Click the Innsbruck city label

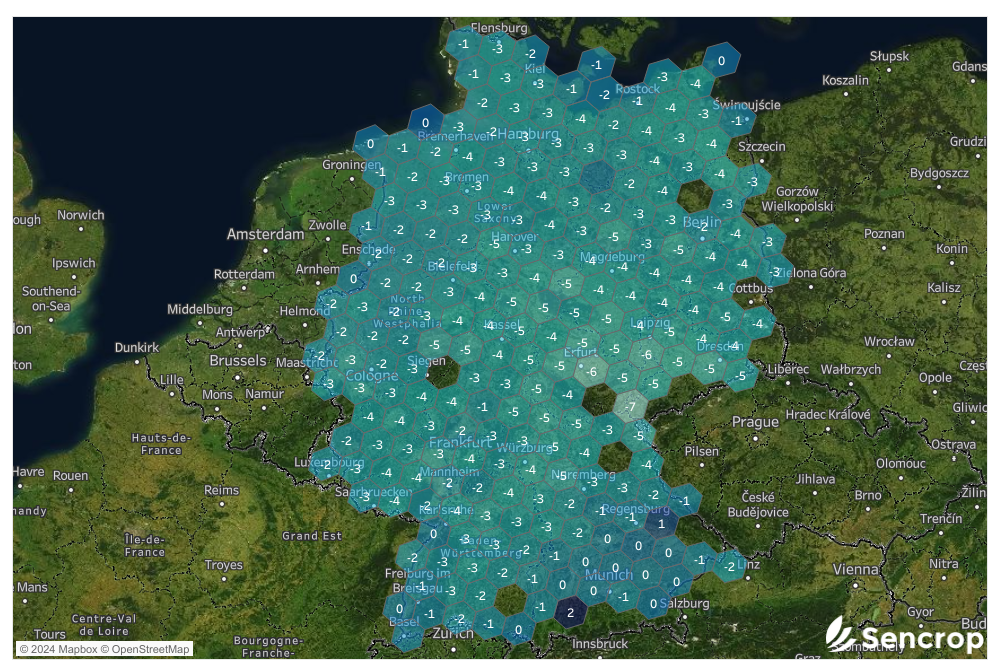point(599,644)
